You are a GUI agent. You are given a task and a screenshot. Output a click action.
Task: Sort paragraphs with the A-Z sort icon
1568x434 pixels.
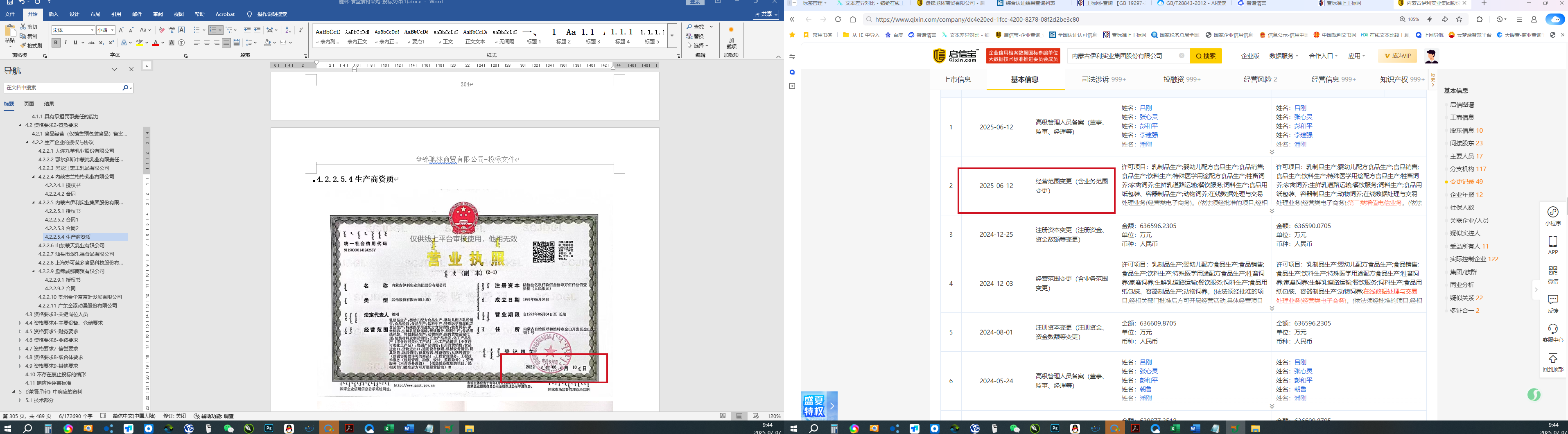pyautogui.click(x=288, y=30)
